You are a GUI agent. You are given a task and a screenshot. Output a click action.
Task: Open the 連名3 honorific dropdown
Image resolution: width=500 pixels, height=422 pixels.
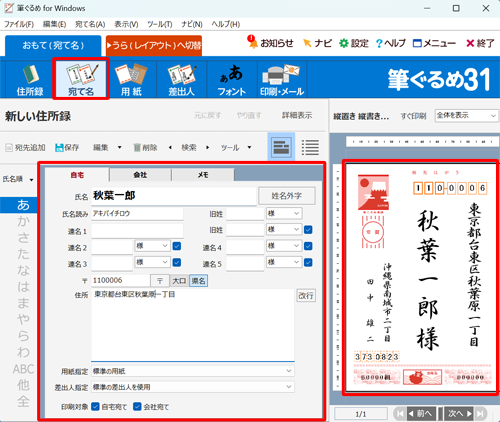pos(152,262)
